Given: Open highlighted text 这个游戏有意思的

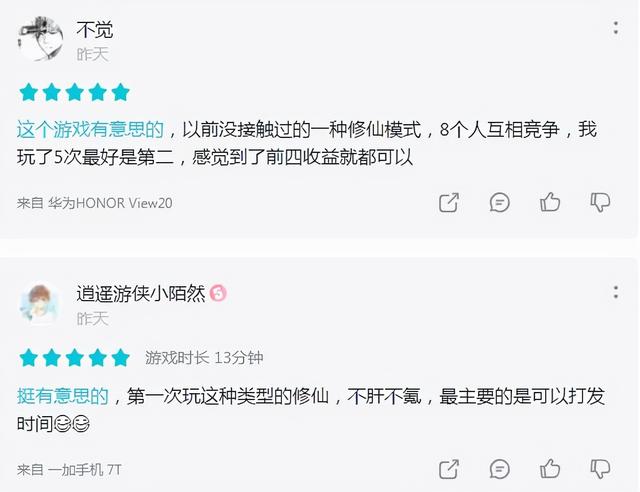Looking at the screenshot, I should coord(90,129).
